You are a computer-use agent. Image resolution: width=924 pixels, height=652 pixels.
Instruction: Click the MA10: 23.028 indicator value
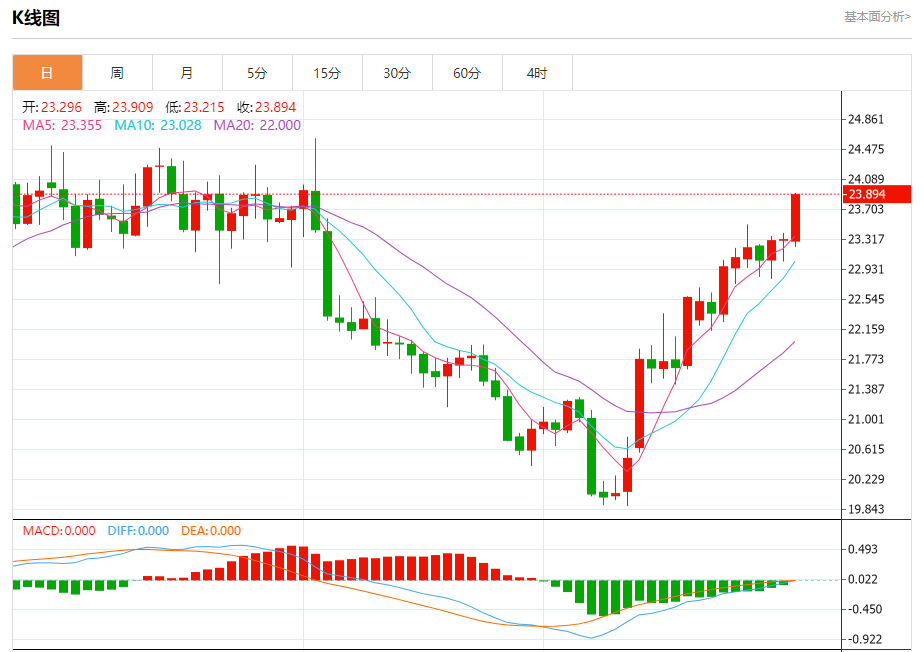158,125
